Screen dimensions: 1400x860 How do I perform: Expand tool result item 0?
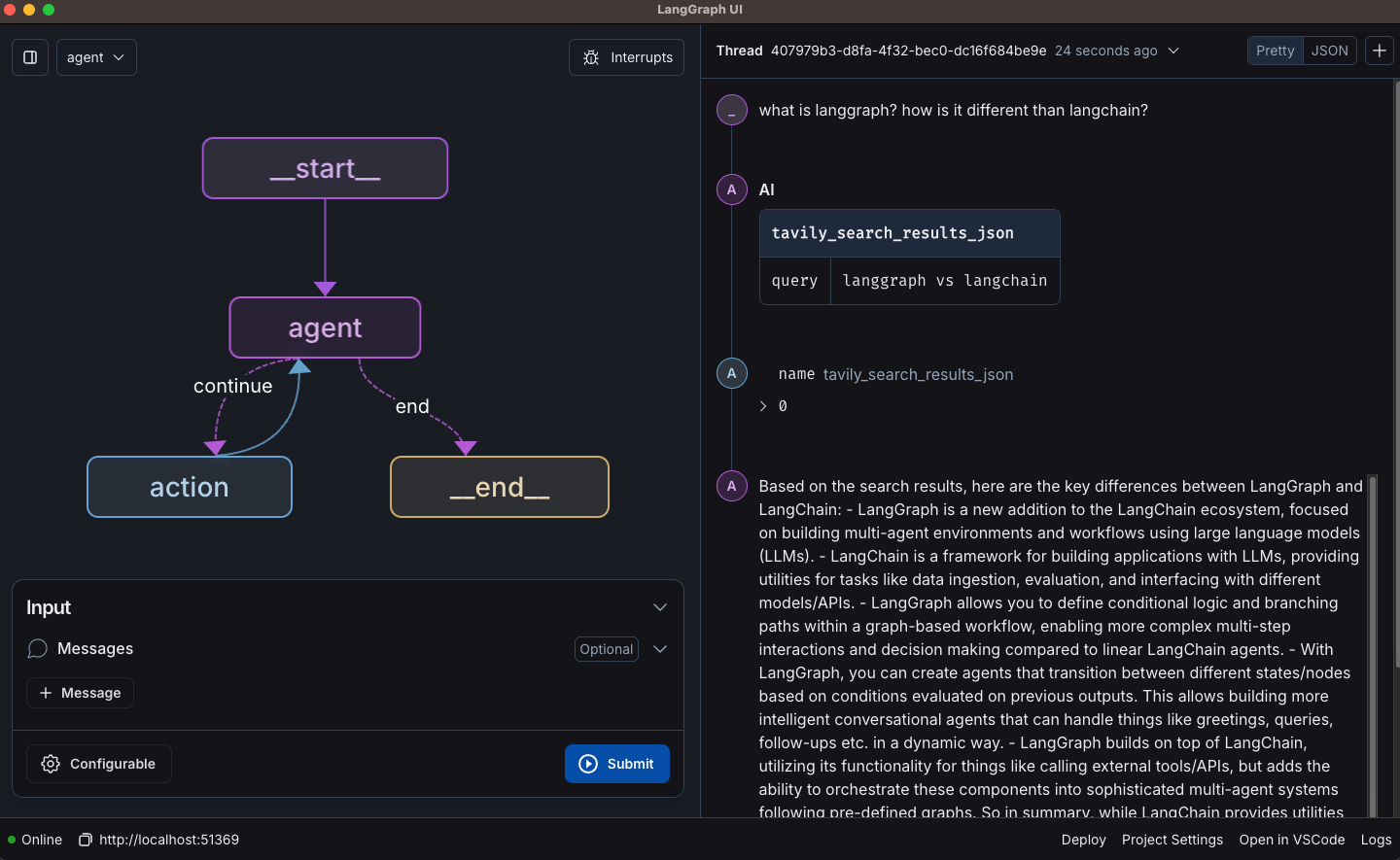tap(762, 405)
